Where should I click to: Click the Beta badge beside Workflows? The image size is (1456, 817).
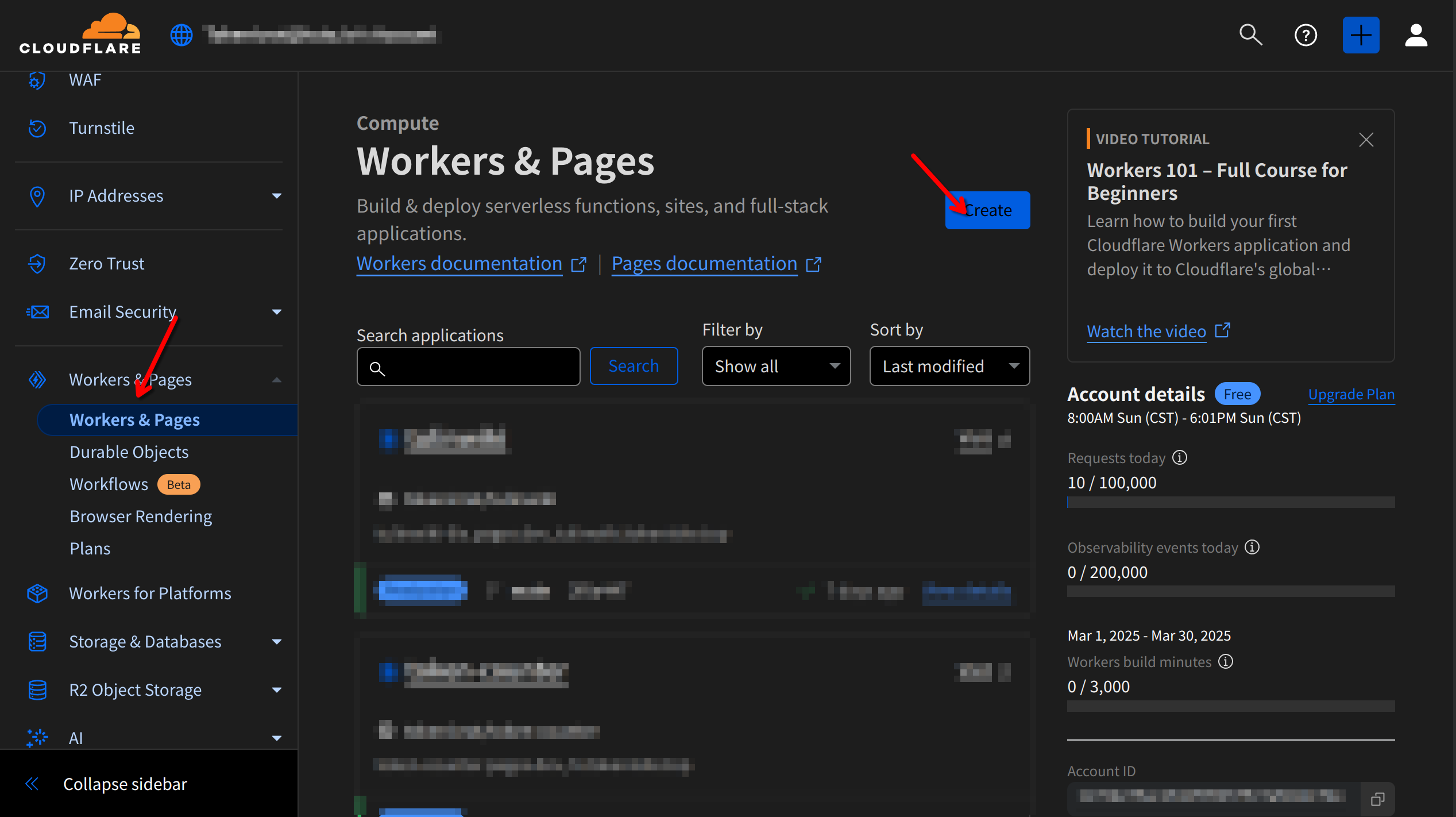coord(179,484)
